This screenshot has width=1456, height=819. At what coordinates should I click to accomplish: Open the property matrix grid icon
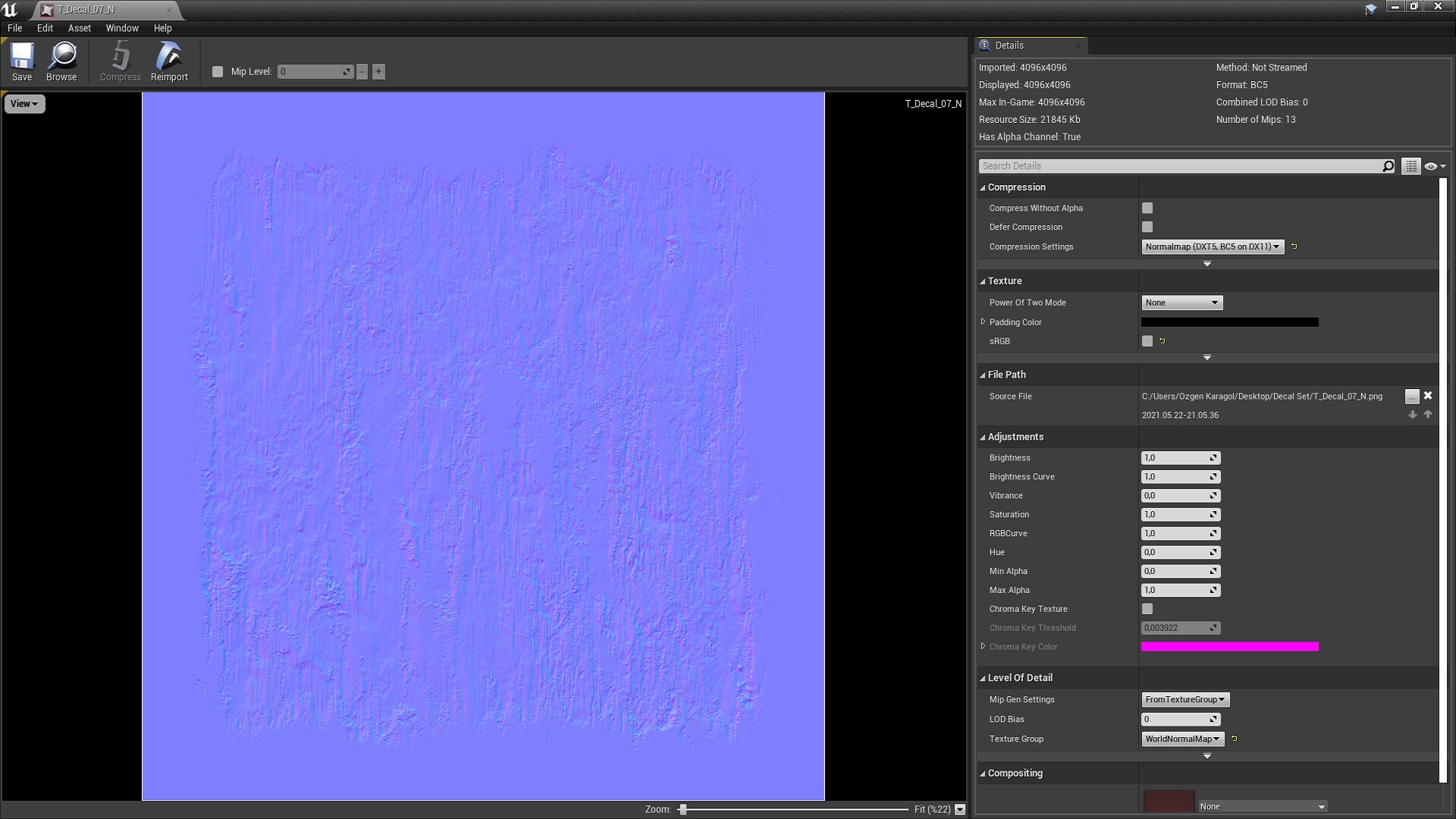click(1410, 166)
